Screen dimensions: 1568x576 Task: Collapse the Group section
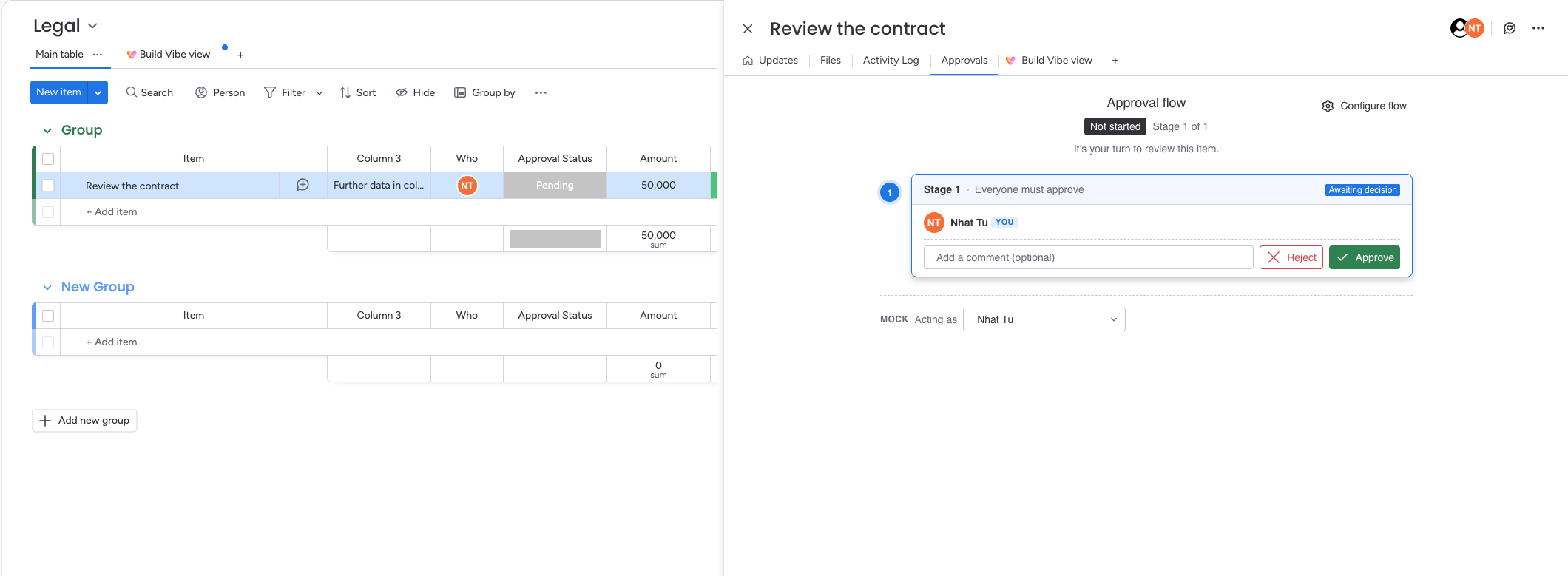point(47,131)
